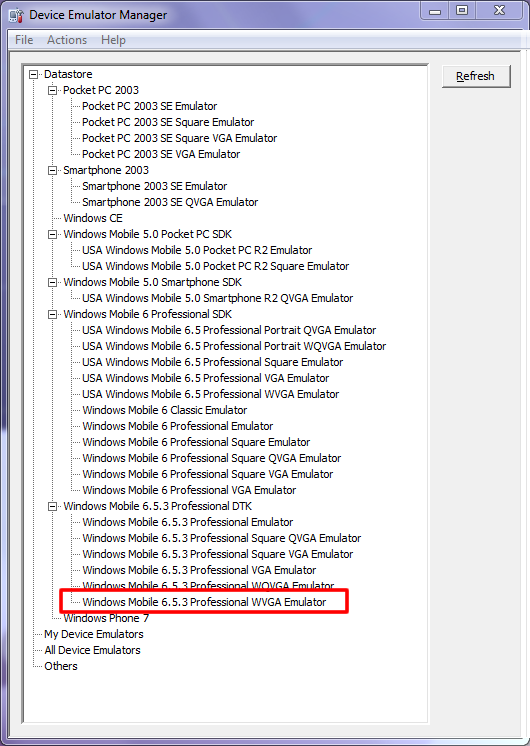
Task: Click the Refresh button
Action: point(476,76)
